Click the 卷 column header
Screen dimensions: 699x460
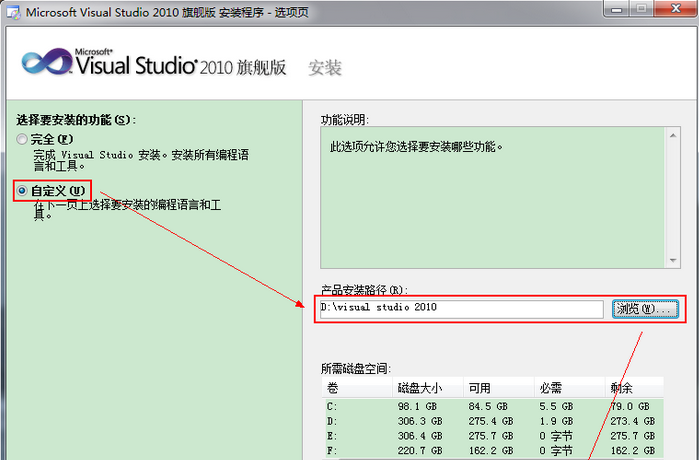[357, 388]
